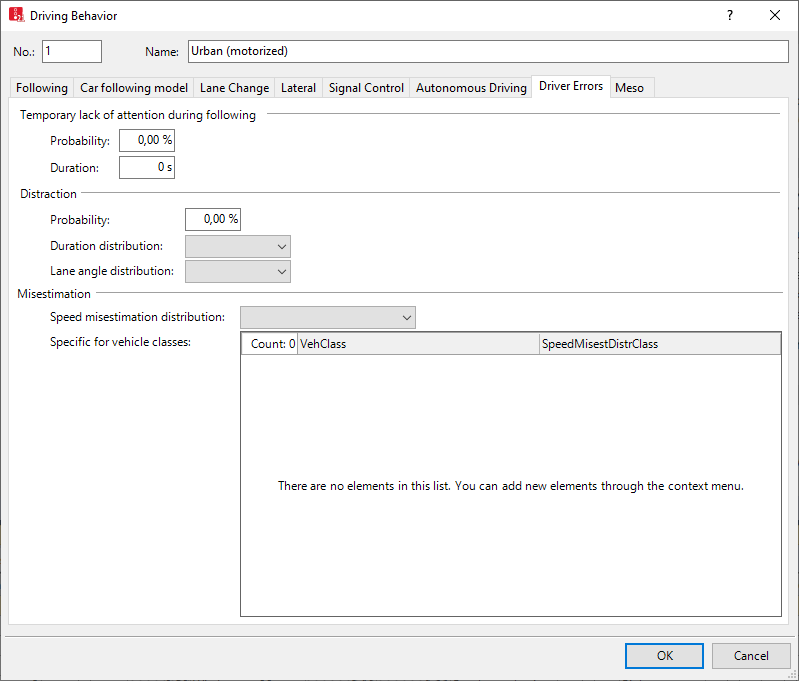Close the Driving Behavior dialog
The width and height of the screenshot is (799, 681).
[x=774, y=16]
